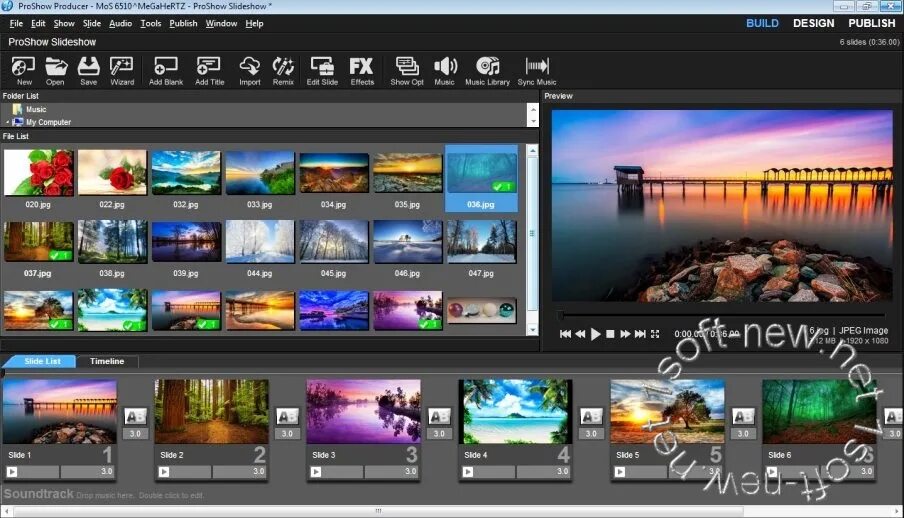The height and width of the screenshot is (518, 904).
Task: Click transition icon after Slide 3
Action: [x=439, y=416]
